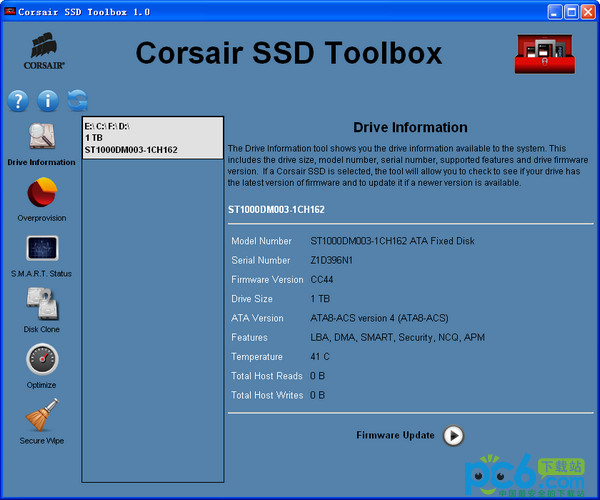Refresh the drive list
This screenshot has height=500, width=600.
77,100
